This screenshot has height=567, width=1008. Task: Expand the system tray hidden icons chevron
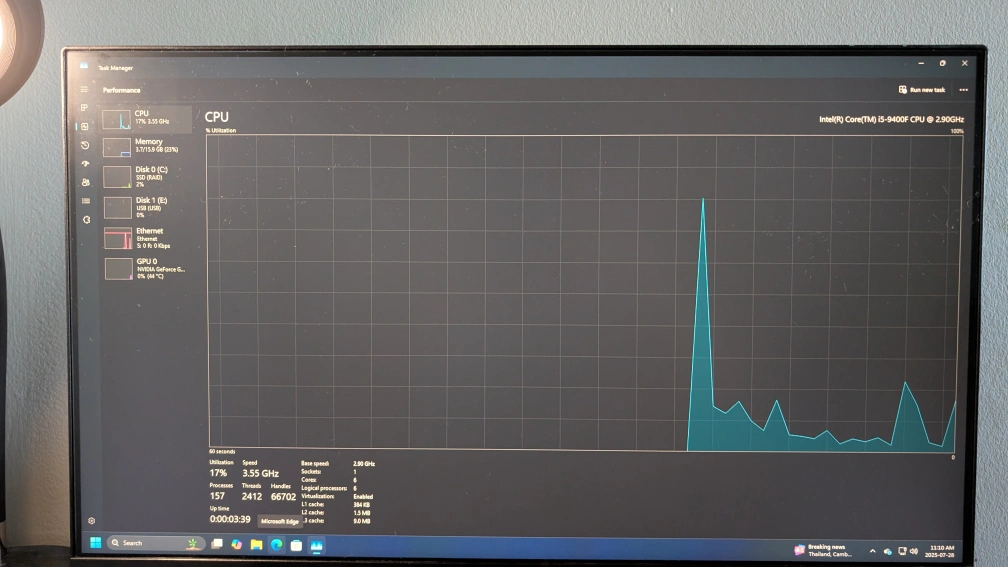[872, 550]
